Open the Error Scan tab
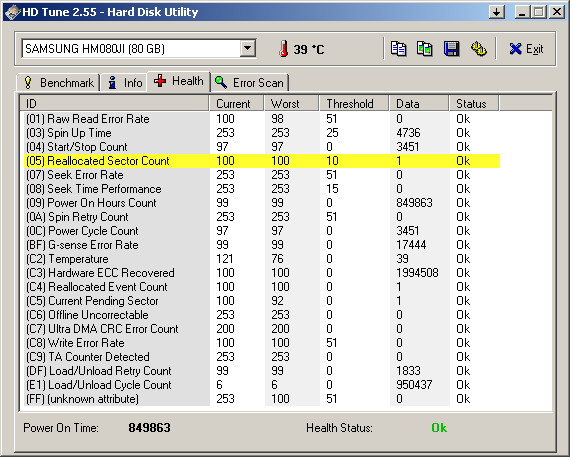This screenshot has width=570, height=457. 249,83
